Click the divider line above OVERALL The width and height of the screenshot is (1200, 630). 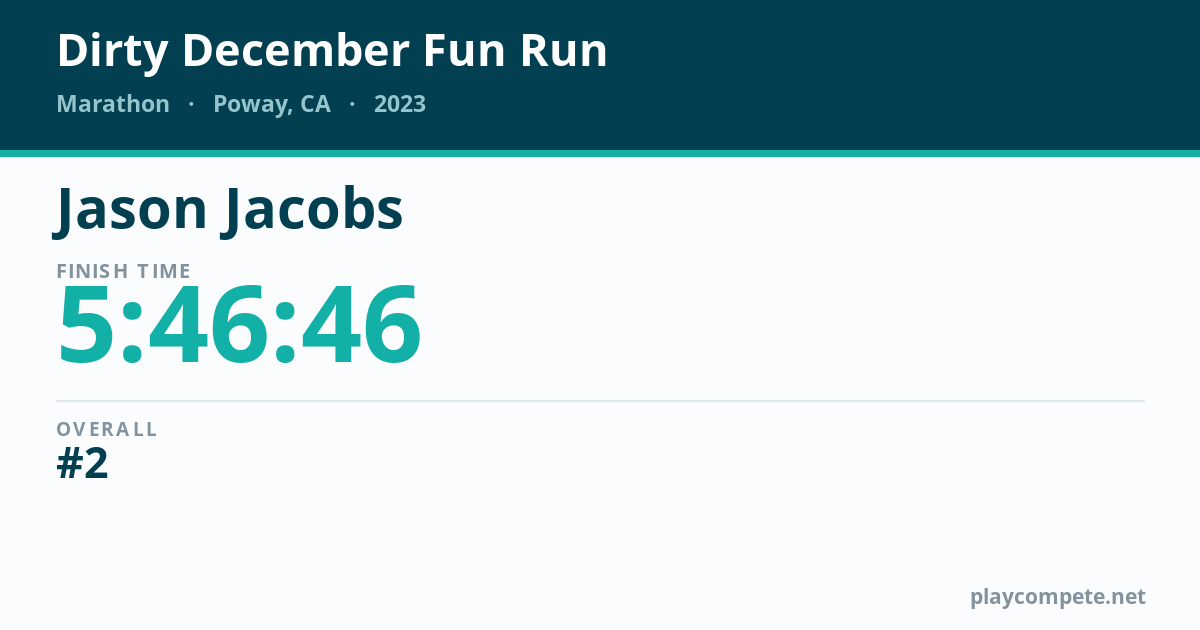click(x=600, y=401)
